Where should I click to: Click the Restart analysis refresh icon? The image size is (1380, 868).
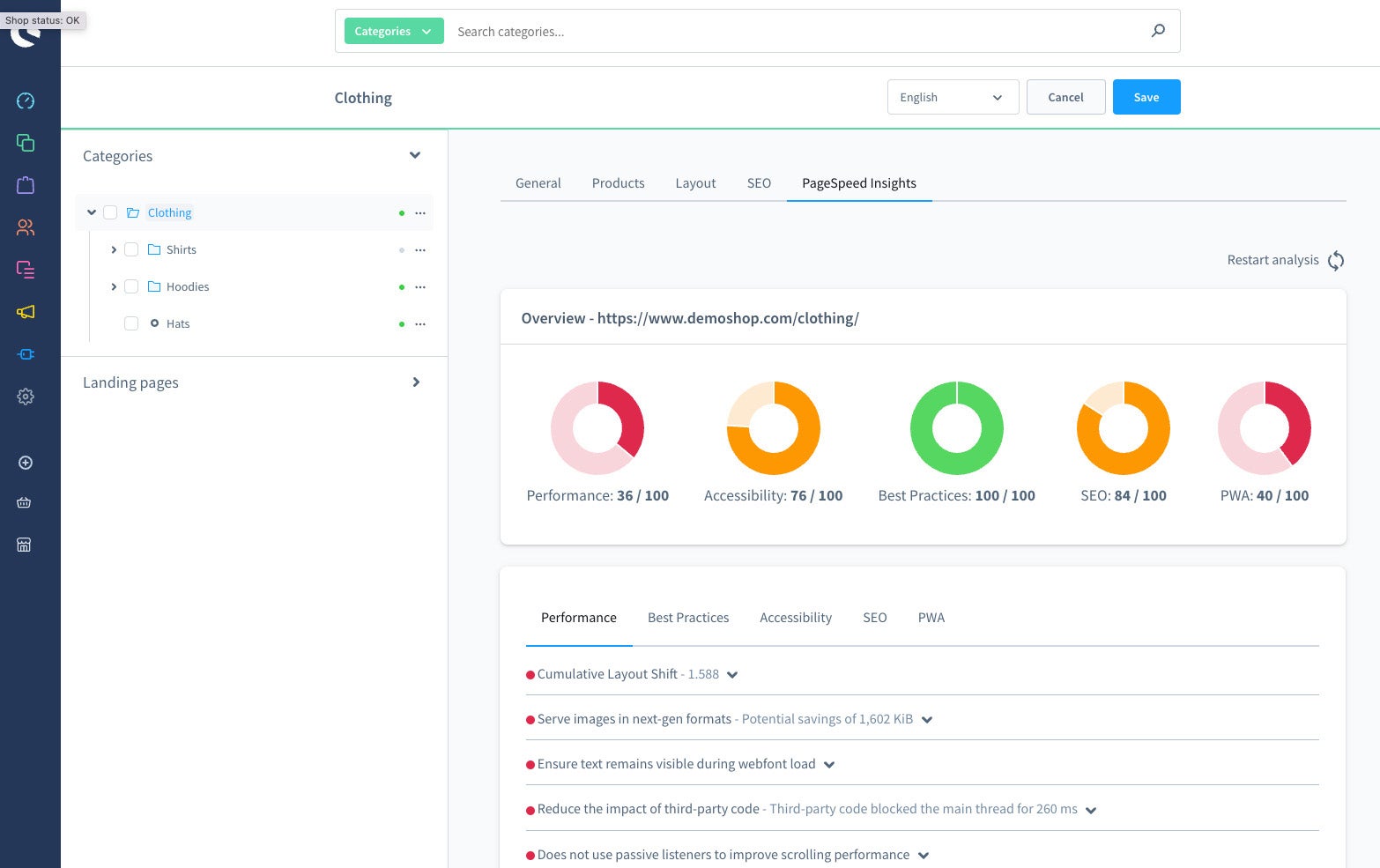pyautogui.click(x=1336, y=260)
